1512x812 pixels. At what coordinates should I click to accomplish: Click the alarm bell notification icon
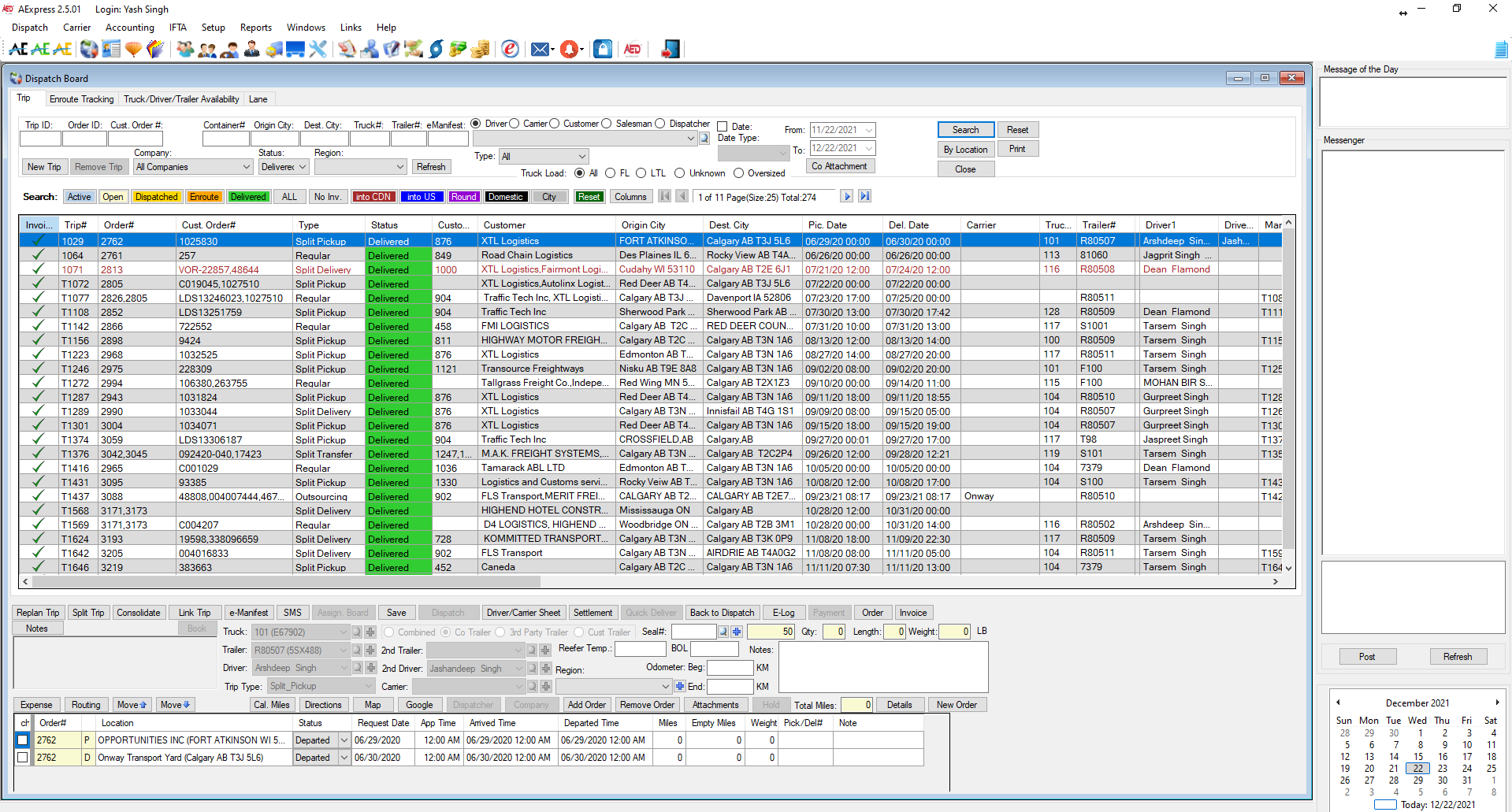[570, 49]
